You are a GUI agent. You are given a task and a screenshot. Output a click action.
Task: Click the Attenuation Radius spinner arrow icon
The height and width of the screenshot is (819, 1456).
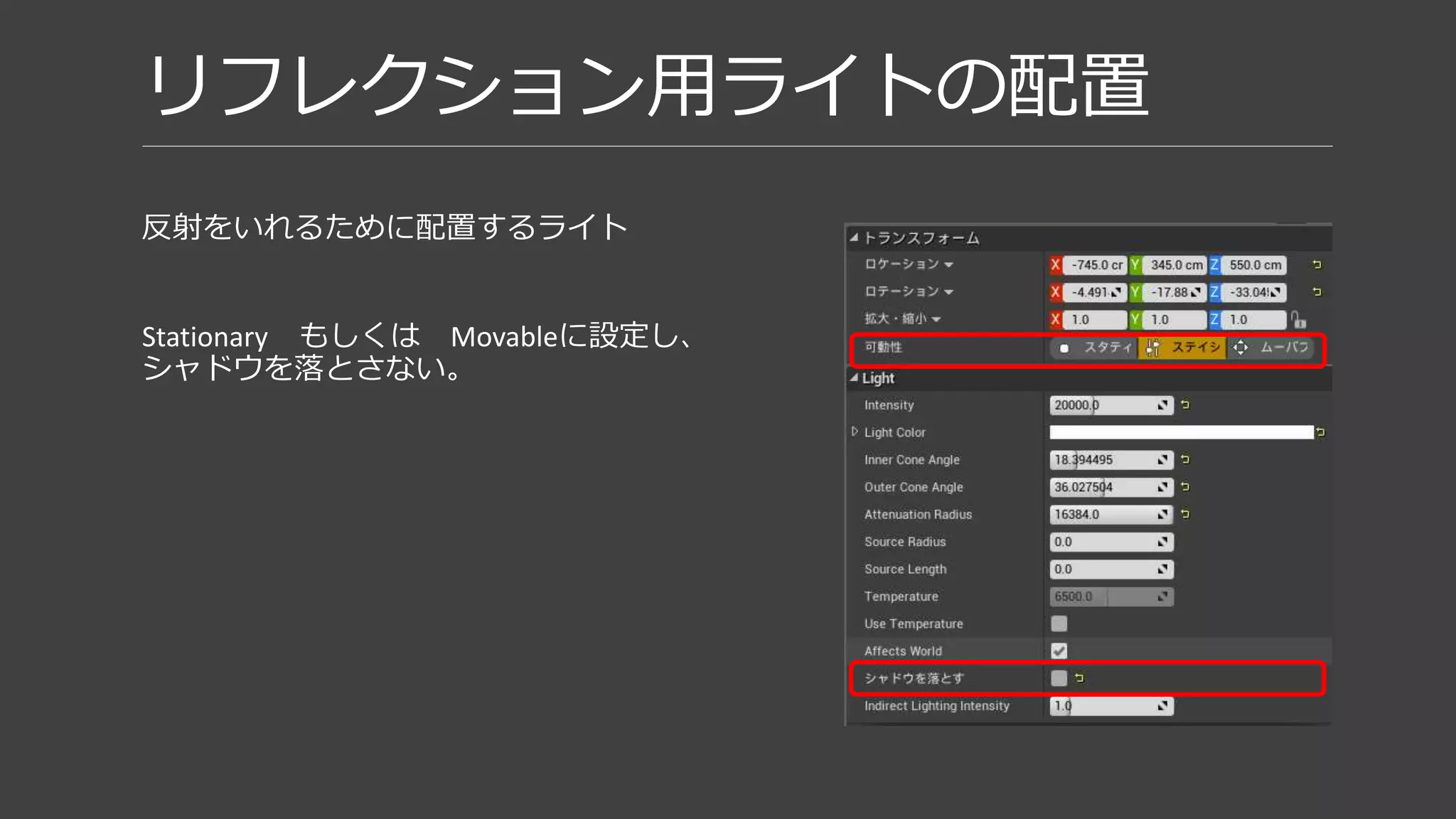(1162, 514)
